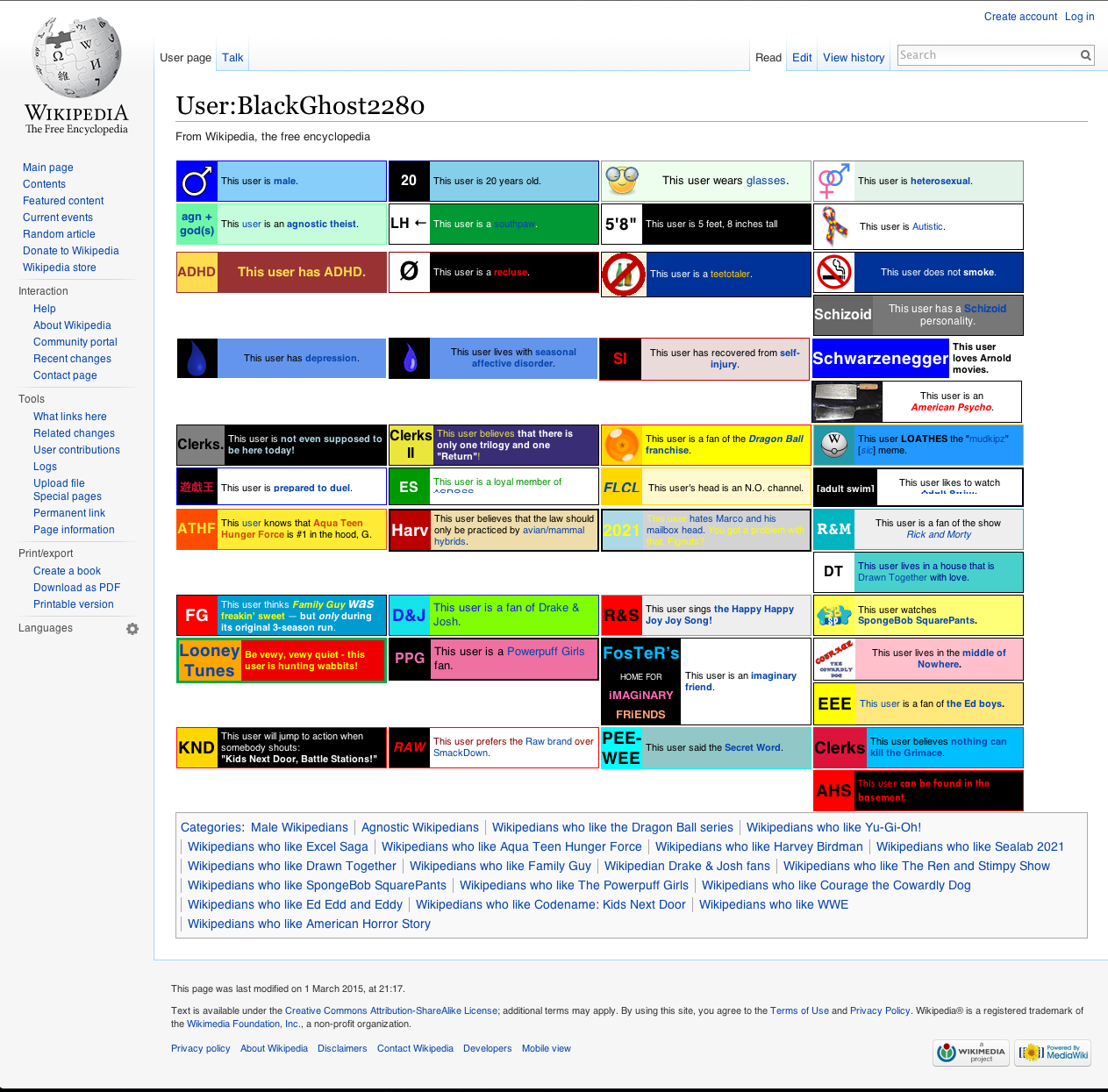Viewport: 1108px width, 1092px height.
Task: Focus the Search input field
Action: click(988, 55)
